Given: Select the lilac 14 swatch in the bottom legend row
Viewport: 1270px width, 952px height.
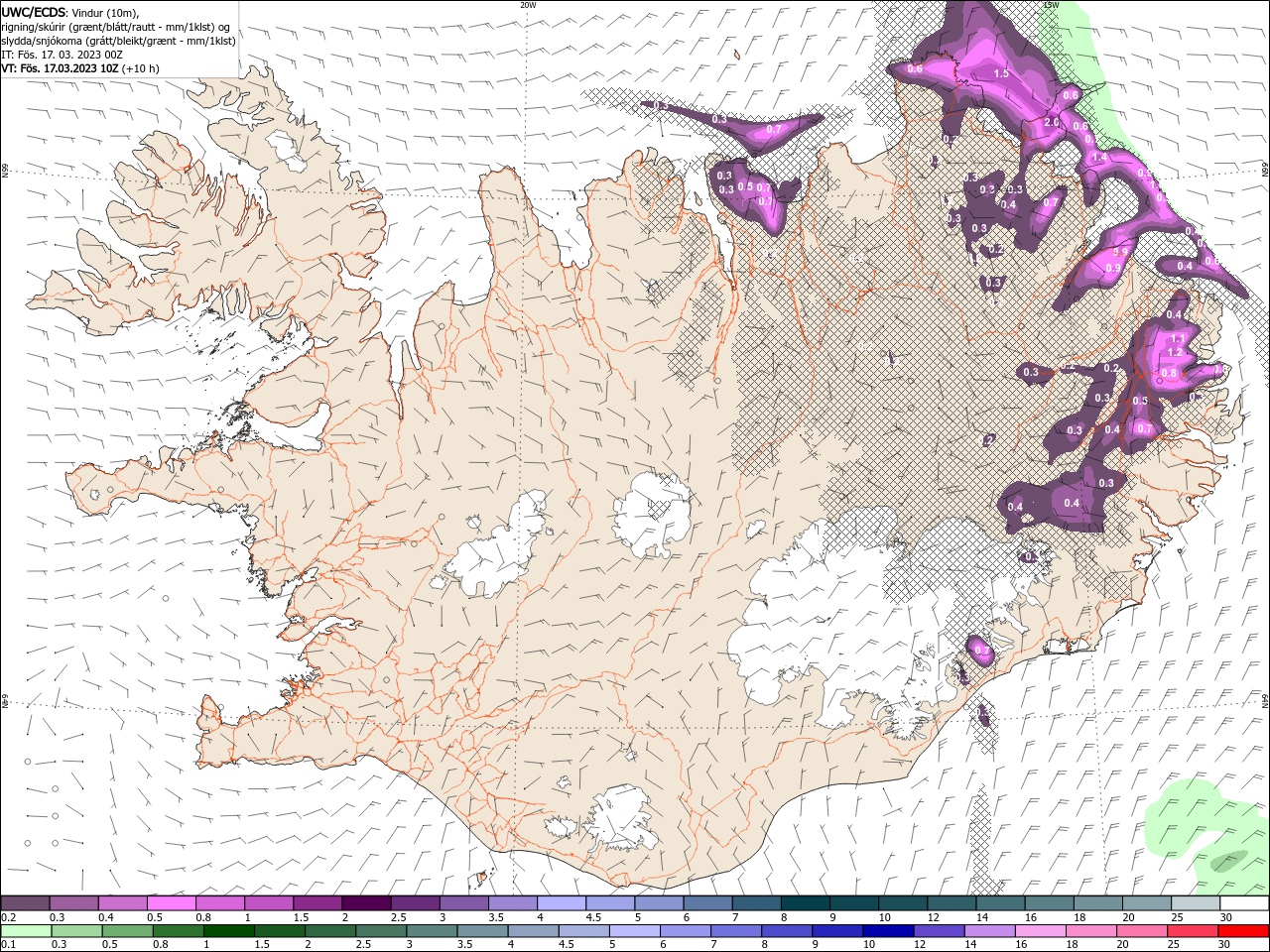Looking at the screenshot, I should 988,931.
